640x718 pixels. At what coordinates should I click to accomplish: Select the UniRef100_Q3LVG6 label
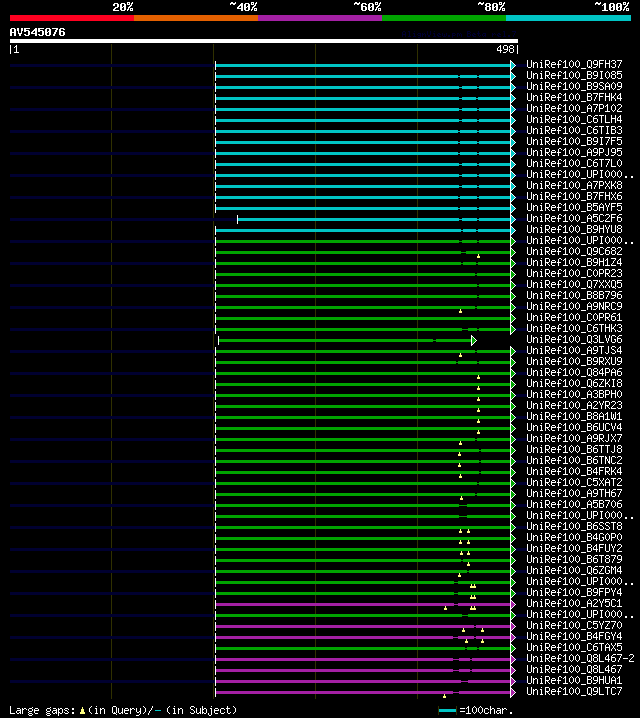pyautogui.click(x=574, y=339)
